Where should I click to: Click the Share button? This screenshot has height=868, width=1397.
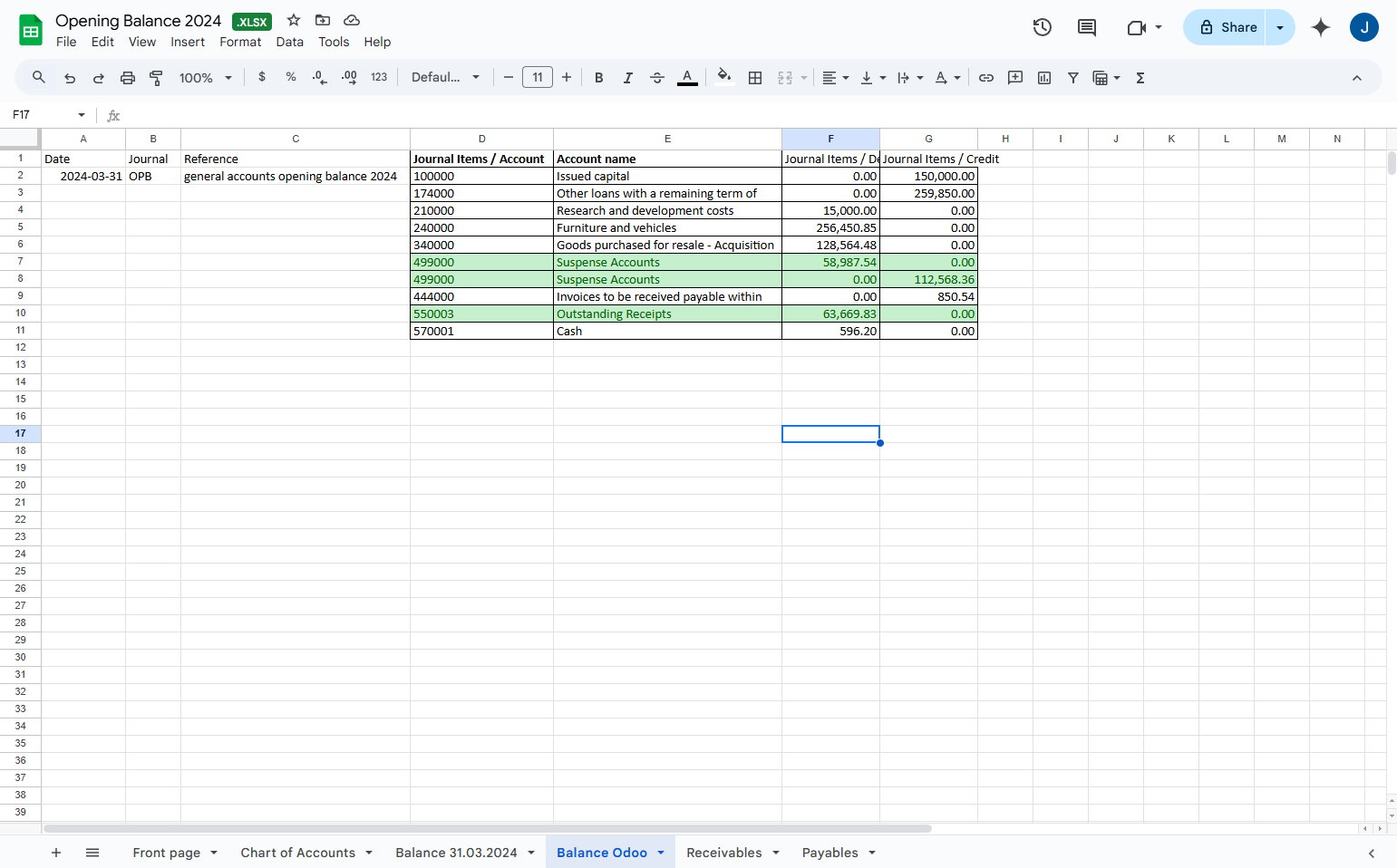[1227, 27]
